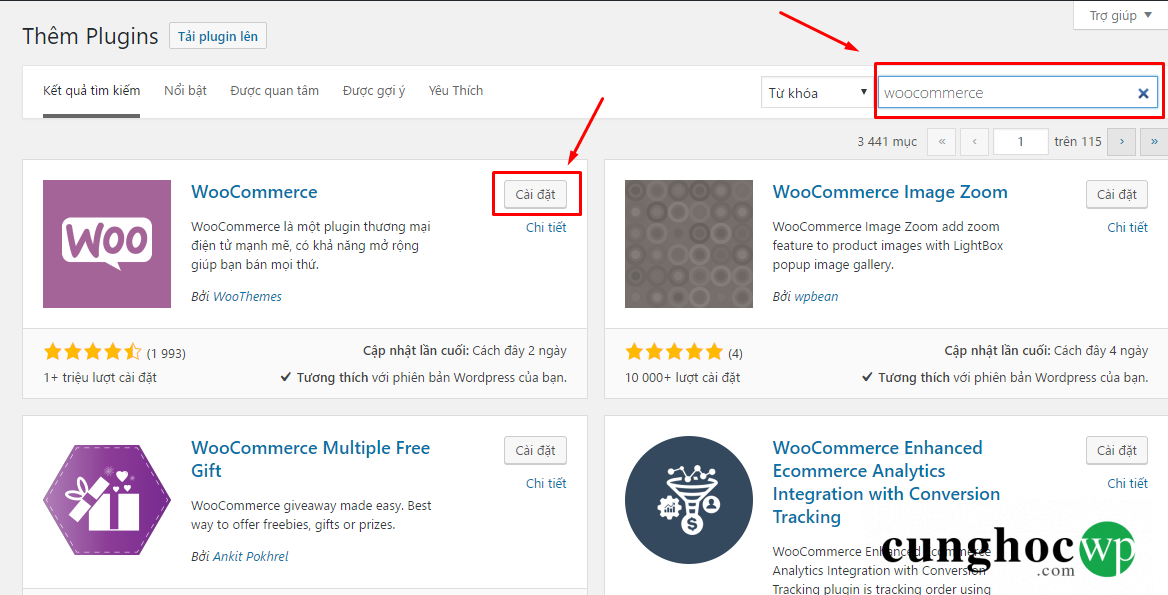This screenshot has height=595, width=1168.
Task: Click the WooCommerce Multiple Free Gift icon
Action: [107, 500]
